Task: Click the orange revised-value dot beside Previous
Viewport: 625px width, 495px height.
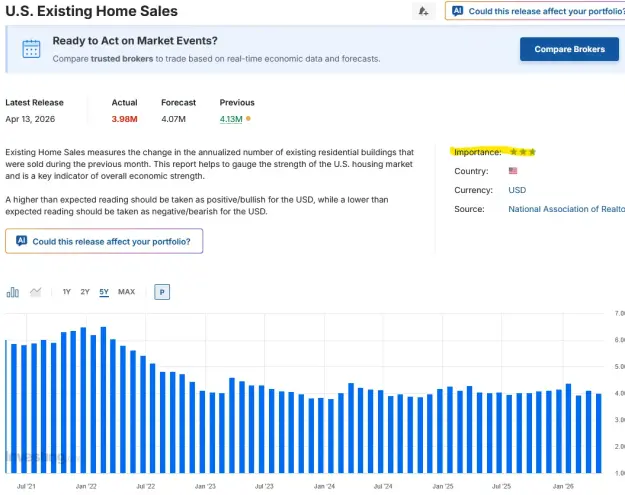Action: pyautogui.click(x=248, y=118)
